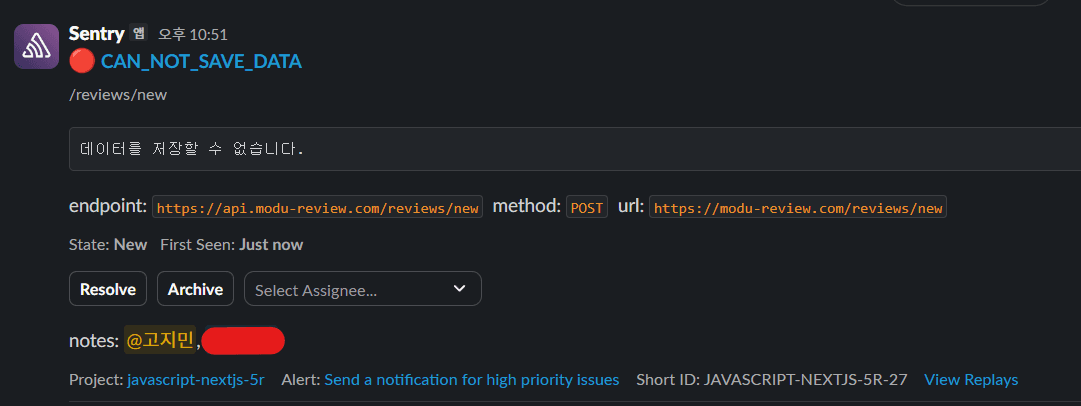
Task: Open the javascript-nextjs-5r project link
Action: (196, 380)
